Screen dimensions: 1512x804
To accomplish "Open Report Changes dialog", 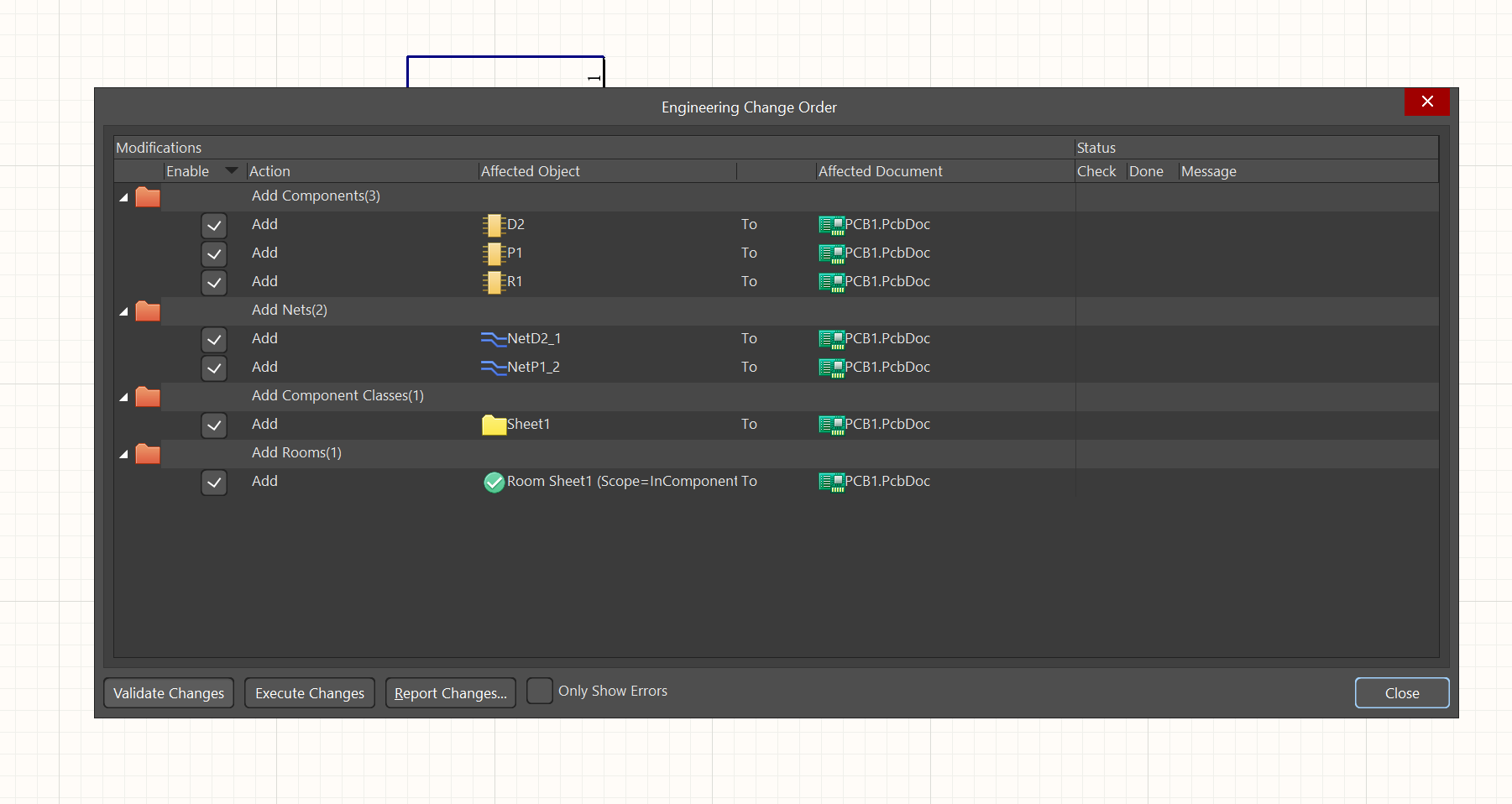I will pyautogui.click(x=451, y=693).
